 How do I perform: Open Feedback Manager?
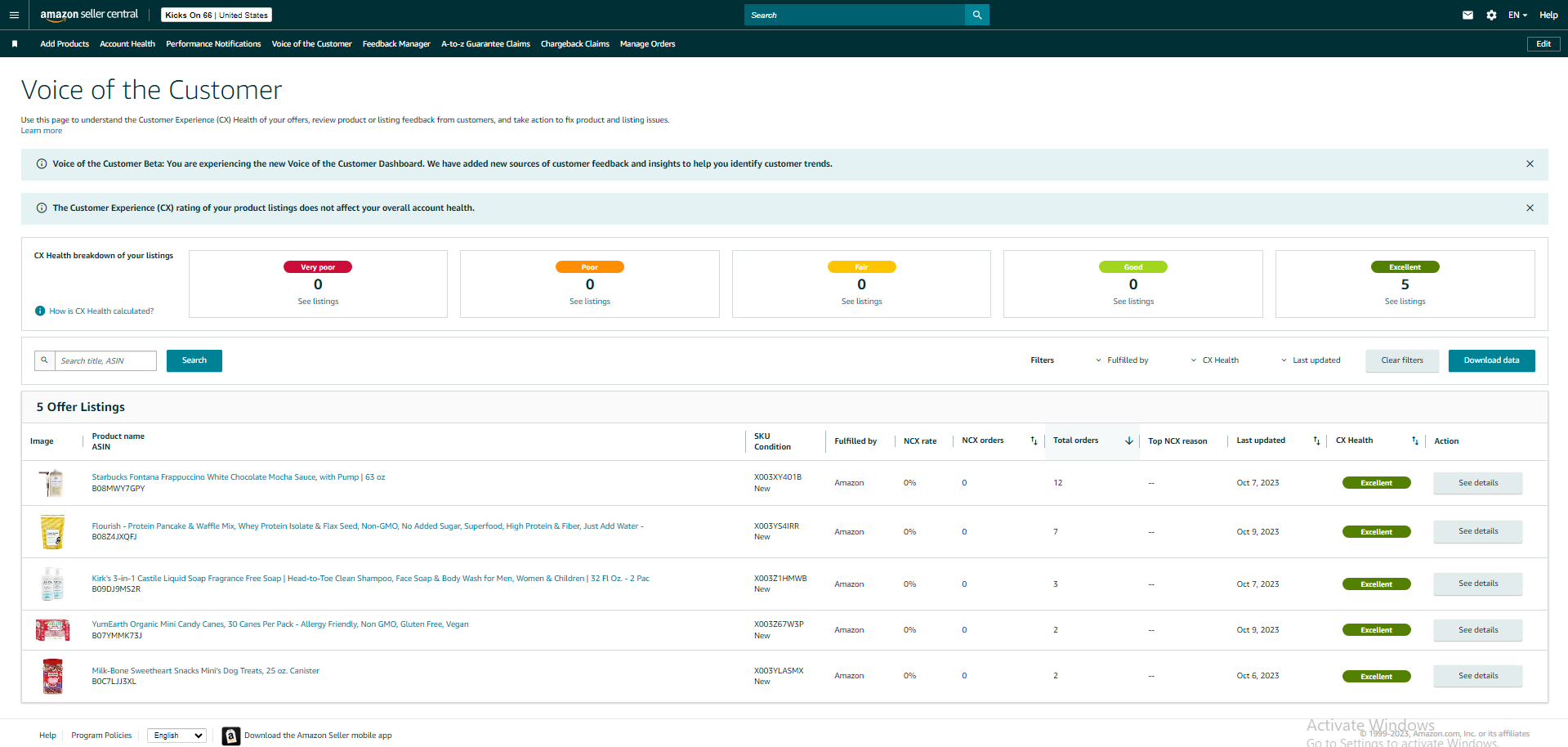396,44
